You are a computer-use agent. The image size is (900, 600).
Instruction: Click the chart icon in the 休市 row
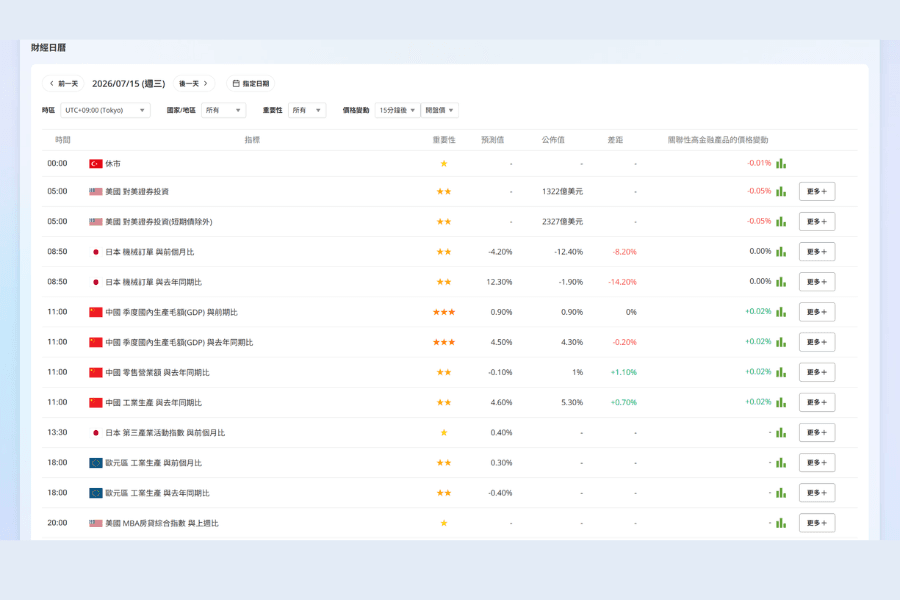click(781, 164)
